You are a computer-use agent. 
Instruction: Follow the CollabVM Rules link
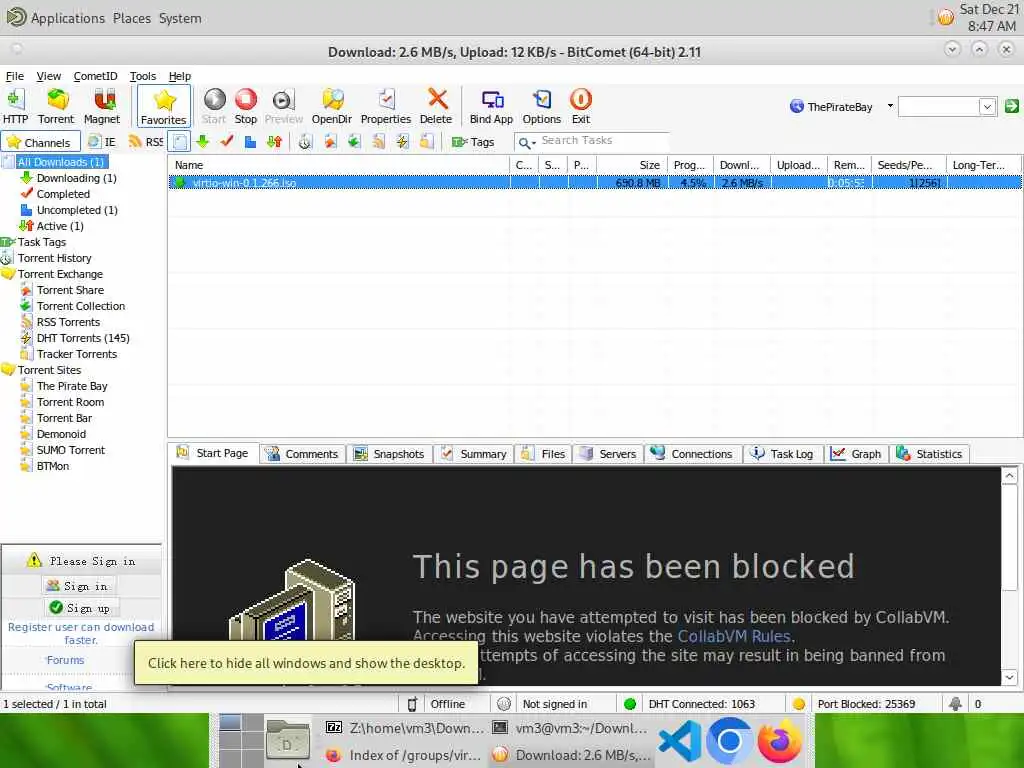pos(734,636)
